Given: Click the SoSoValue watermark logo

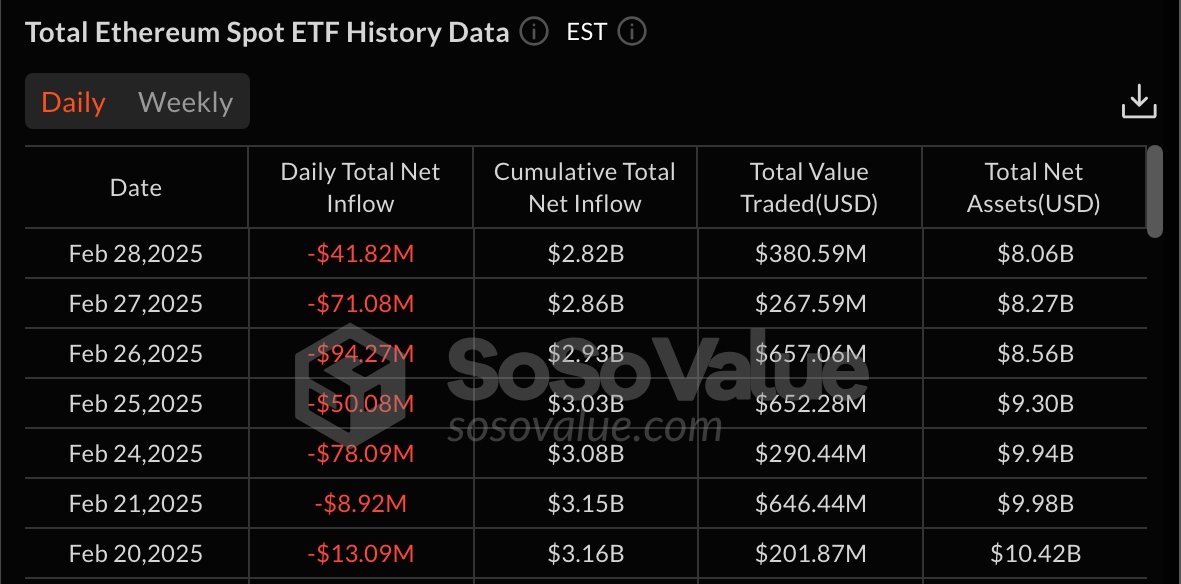Looking at the screenshot, I should pos(340,380).
